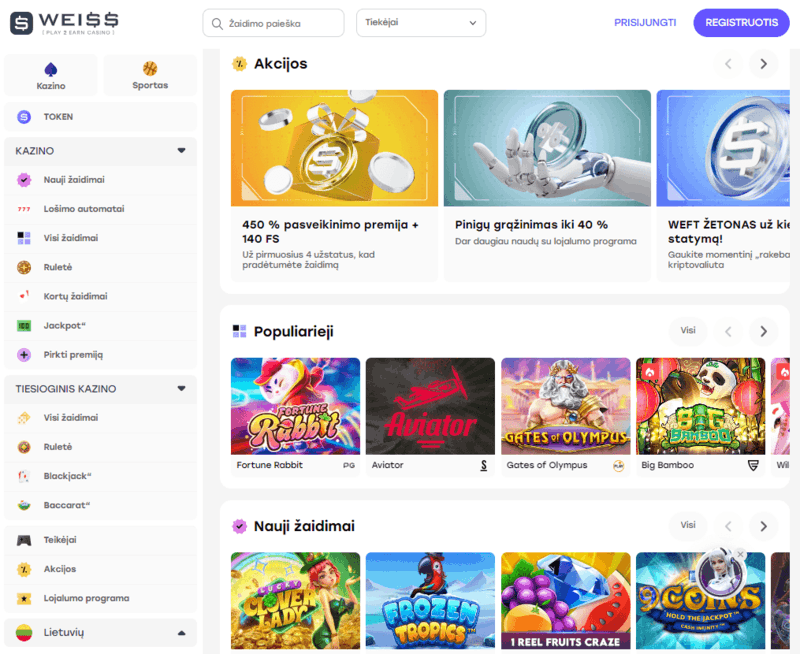Click the Jackpot green icon
Viewport: 800px width, 654px height.
pos(24,325)
